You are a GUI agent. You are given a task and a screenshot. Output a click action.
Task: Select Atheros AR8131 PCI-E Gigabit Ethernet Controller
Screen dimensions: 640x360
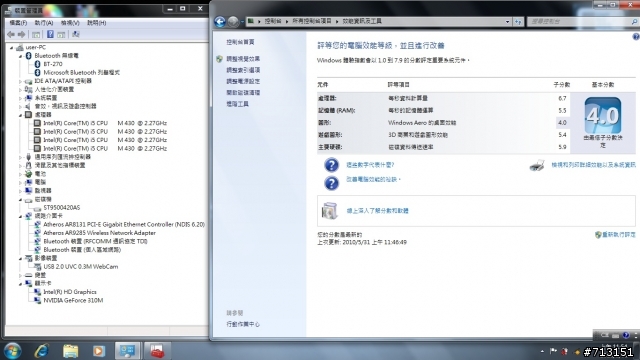(124, 224)
